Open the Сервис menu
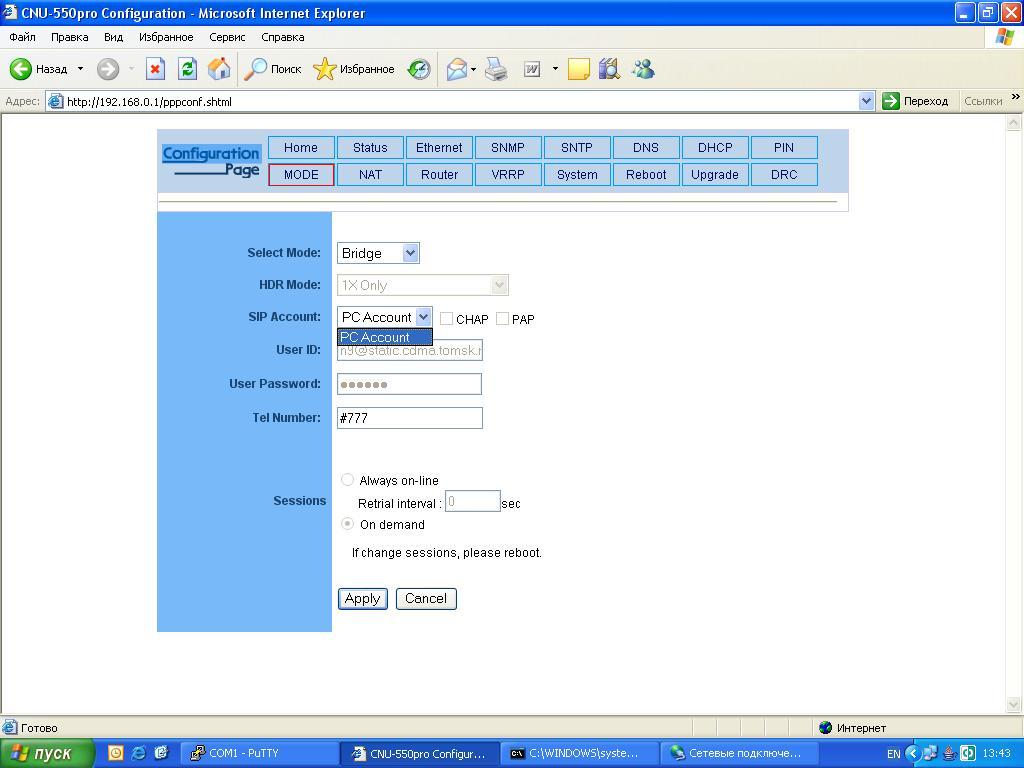Viewport: 1024px width, 768px height. coord(227,37)
